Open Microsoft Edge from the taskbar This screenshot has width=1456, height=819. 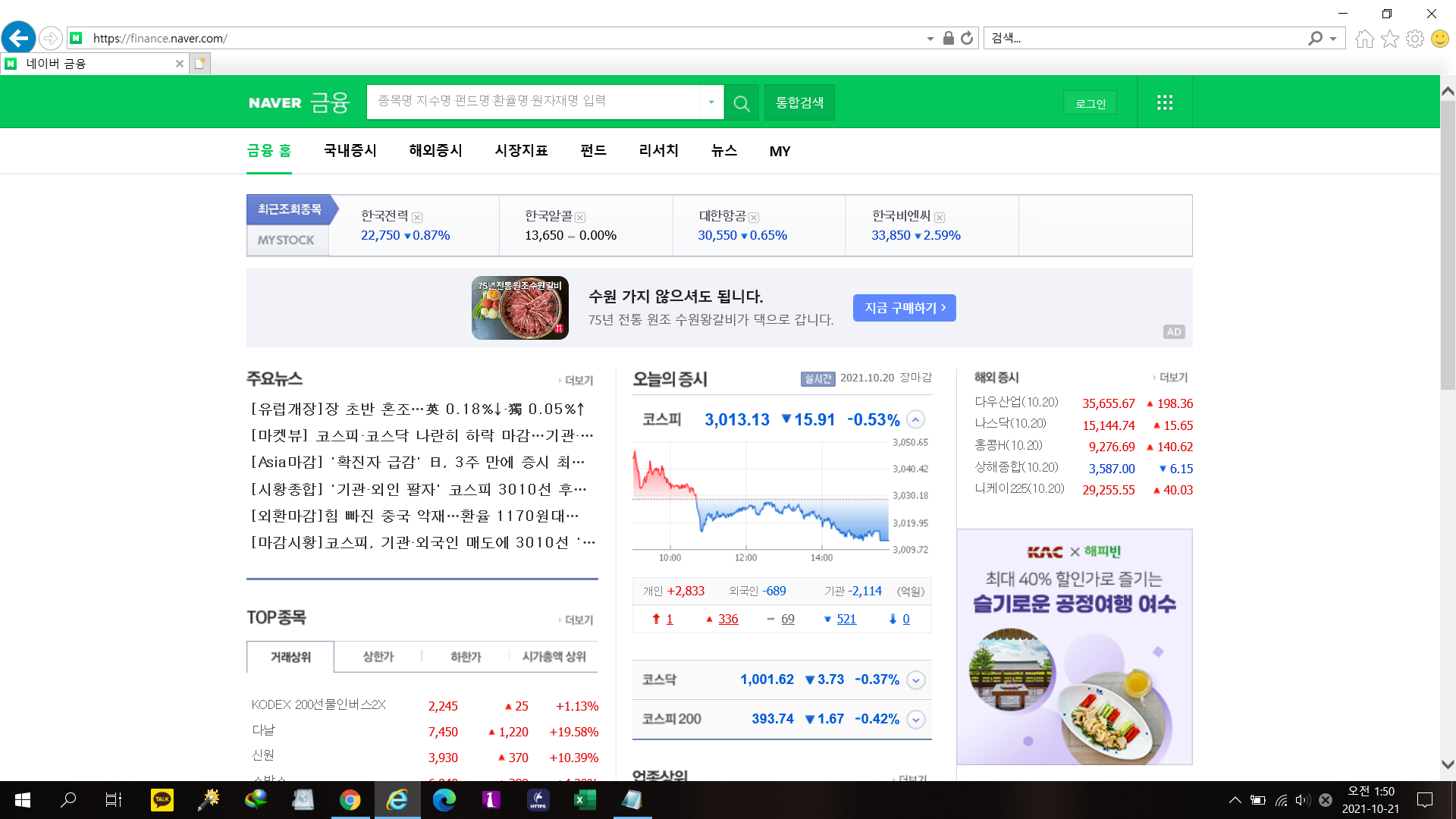[x=444, y=799]
